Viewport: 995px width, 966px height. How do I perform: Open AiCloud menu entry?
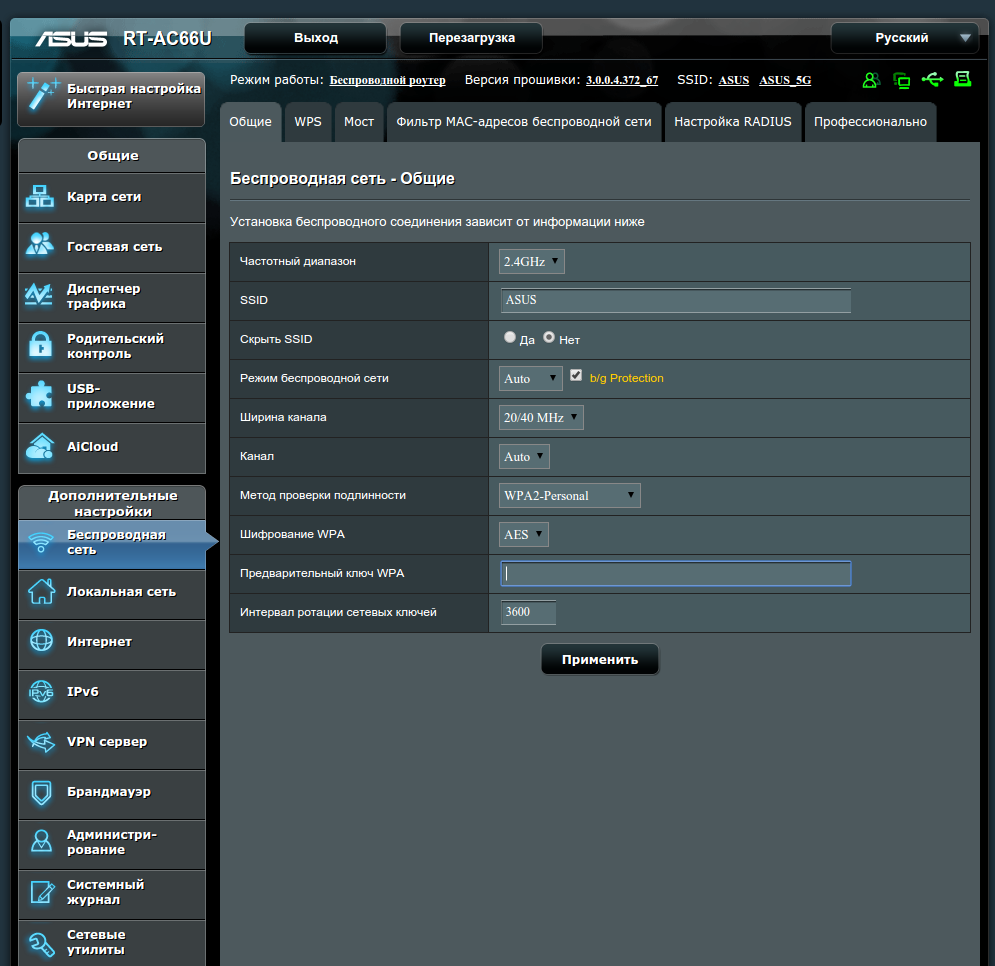pyautogui.click(x=112, y=448)
